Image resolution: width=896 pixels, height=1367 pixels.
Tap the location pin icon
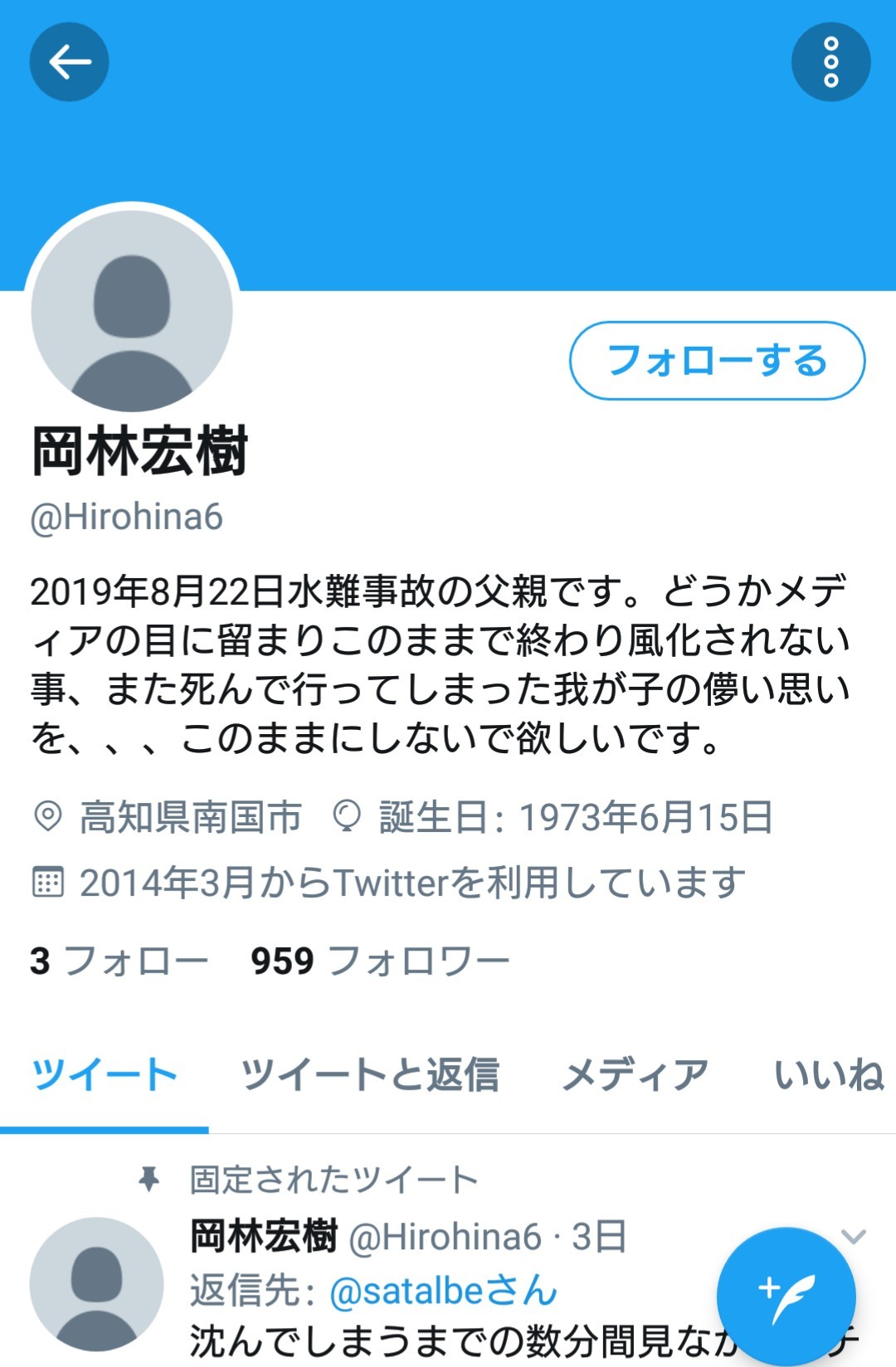click(48, 816)
